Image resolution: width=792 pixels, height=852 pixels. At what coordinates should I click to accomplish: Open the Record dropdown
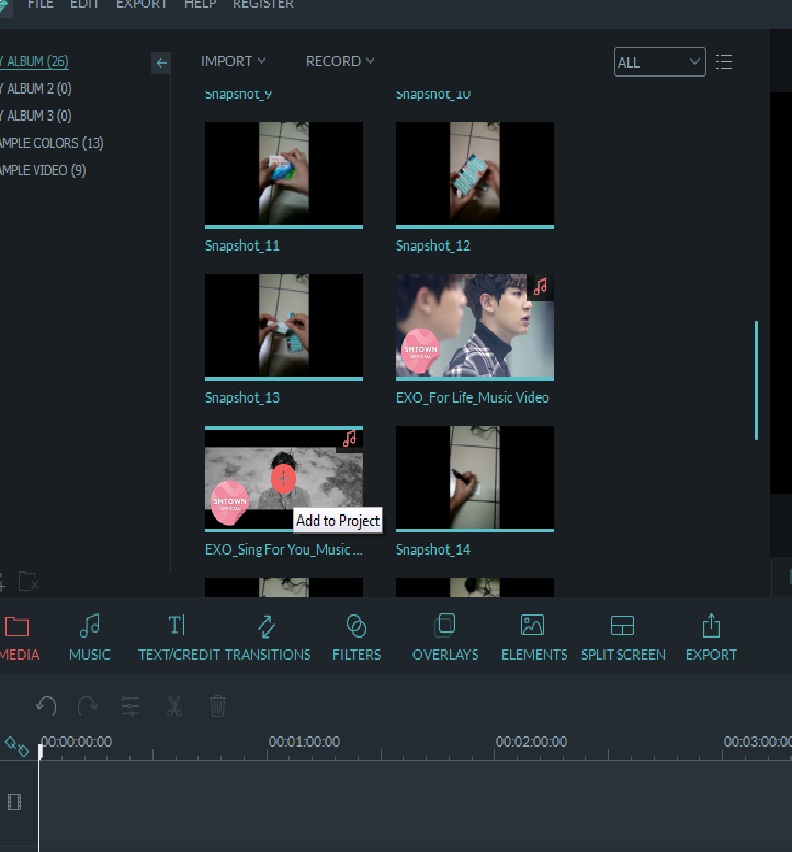(340, 61)
